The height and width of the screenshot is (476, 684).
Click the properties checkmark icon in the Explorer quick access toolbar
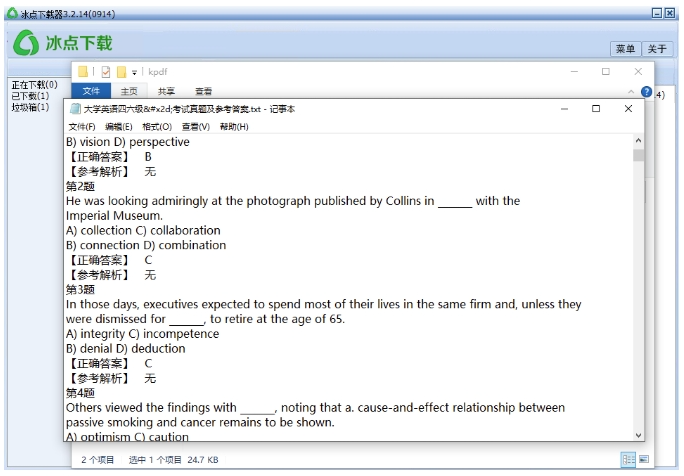coord(106,72)
